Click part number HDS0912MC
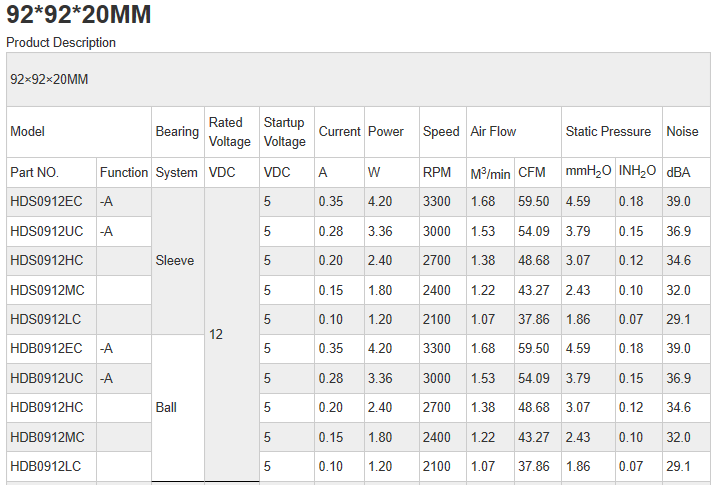This screenshot has height=485, width=714. [x=46, y=290]
